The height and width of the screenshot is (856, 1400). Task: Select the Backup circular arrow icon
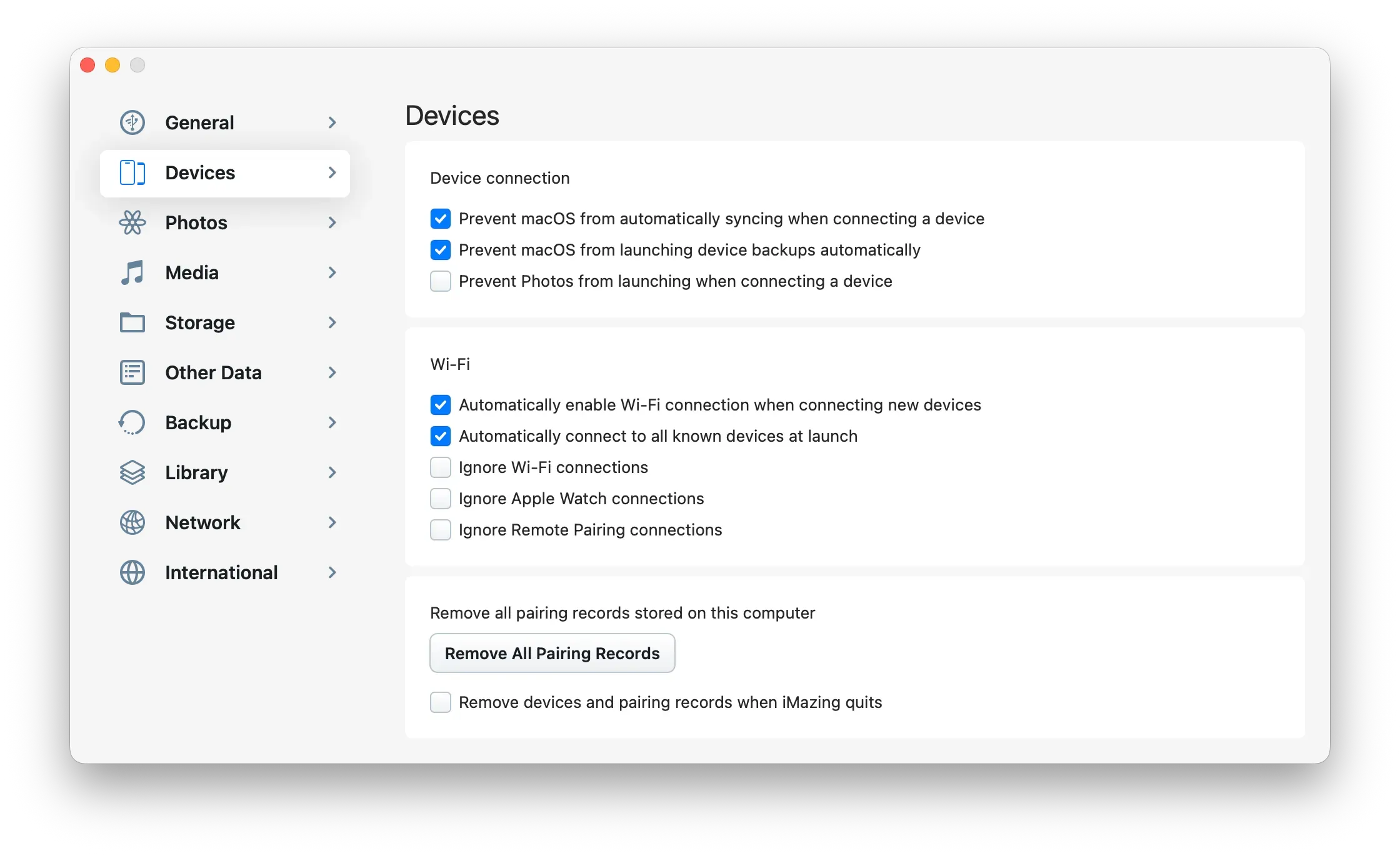(x=132, y=422)
